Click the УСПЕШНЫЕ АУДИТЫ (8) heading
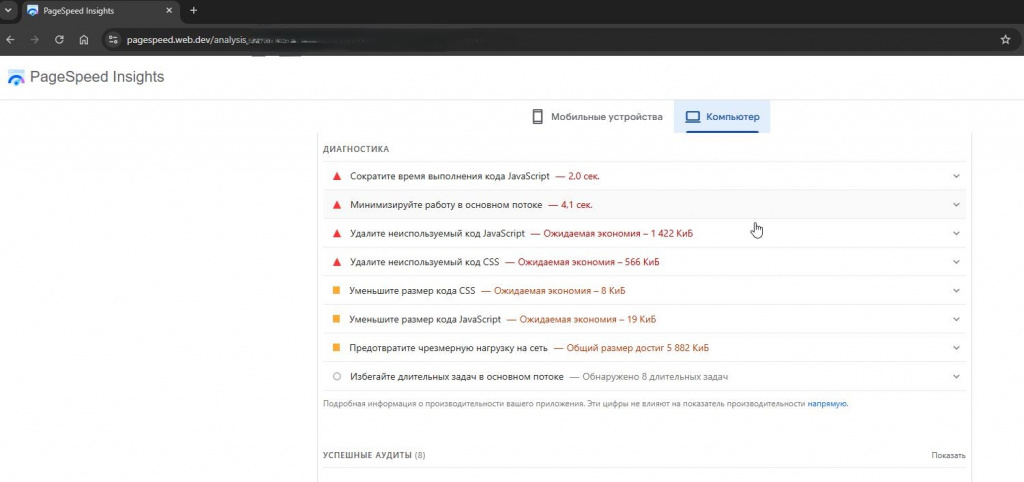Viewport: 1024px width, 482px height. coord(374,455)
